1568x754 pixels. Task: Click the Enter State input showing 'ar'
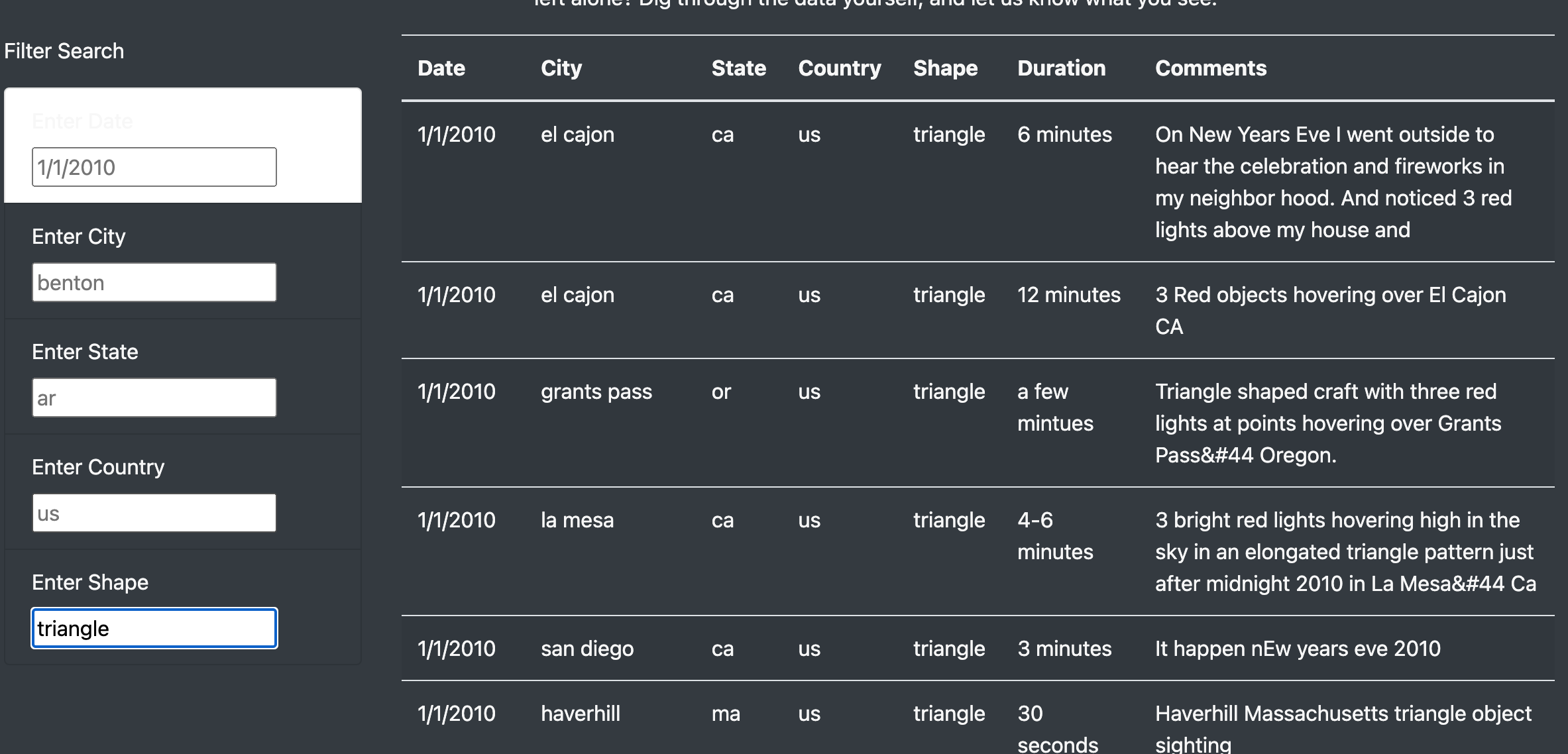tap(154, 397)
